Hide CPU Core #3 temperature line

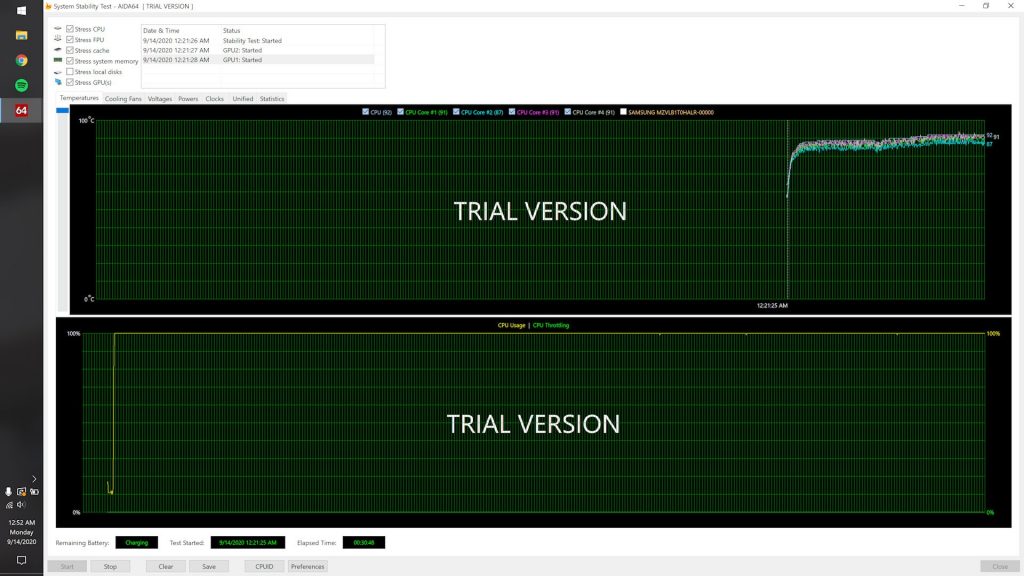pyautogui.click(x=512, y=112)
